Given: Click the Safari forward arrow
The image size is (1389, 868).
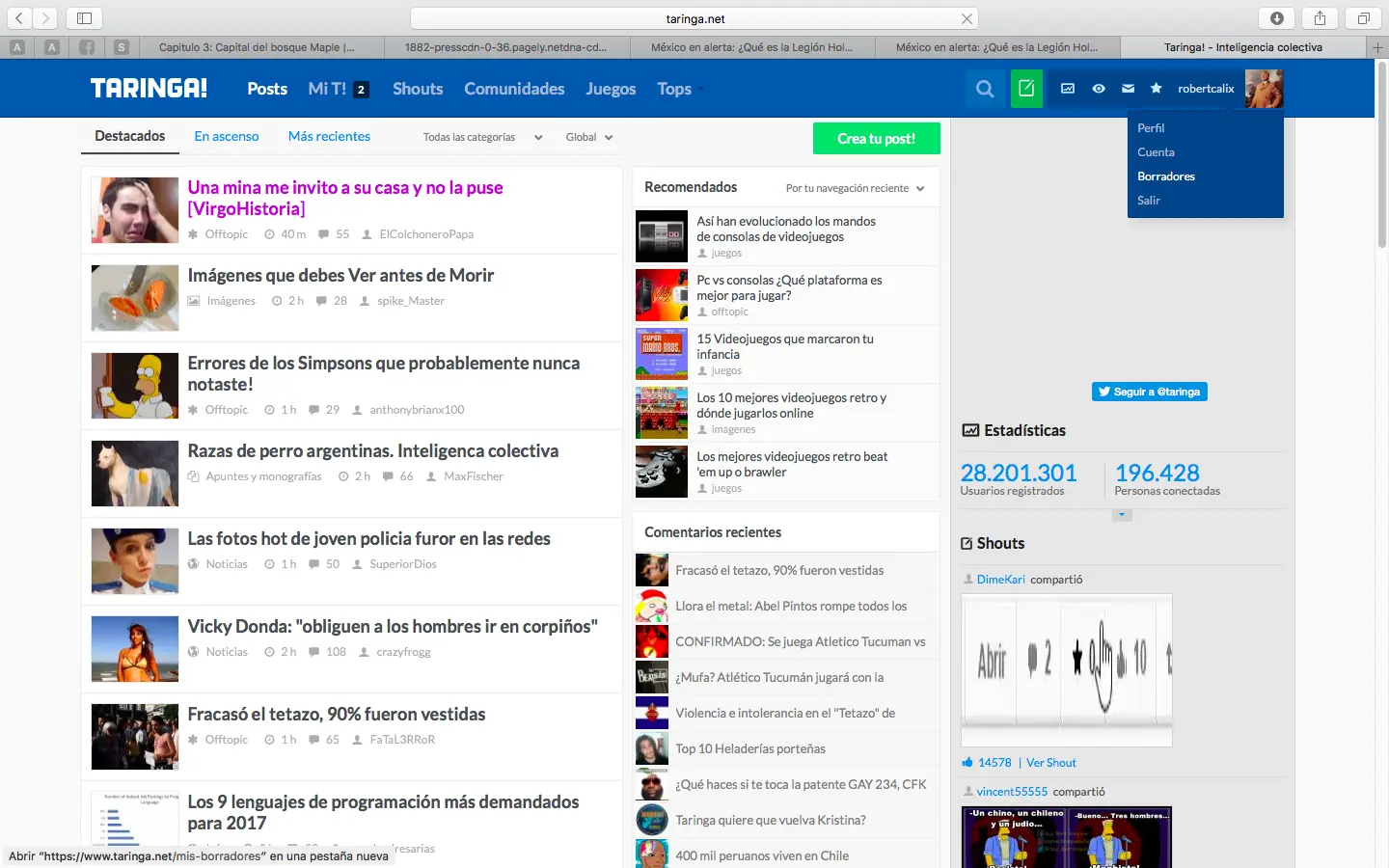Looking at the screenshot, I should point(45,18).
